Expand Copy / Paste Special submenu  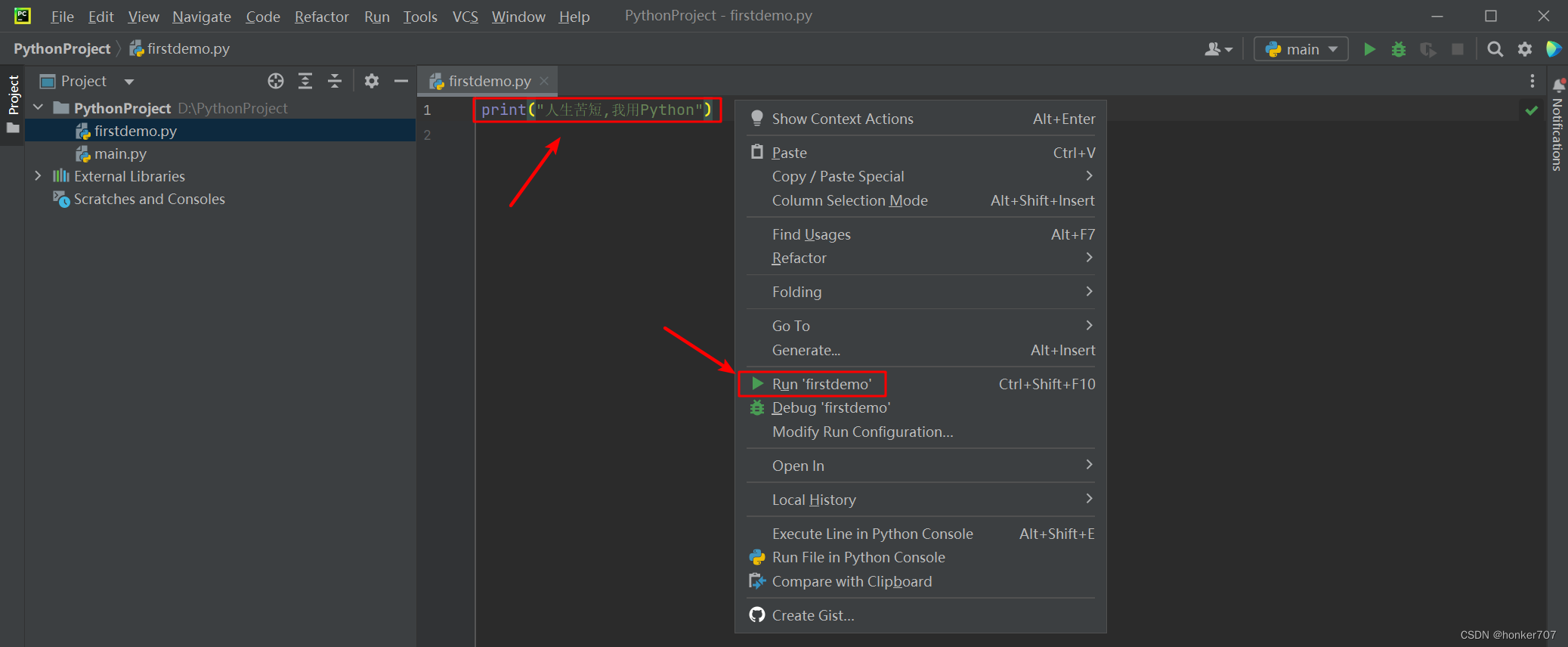pyautogui.click(x=920, y=176)
